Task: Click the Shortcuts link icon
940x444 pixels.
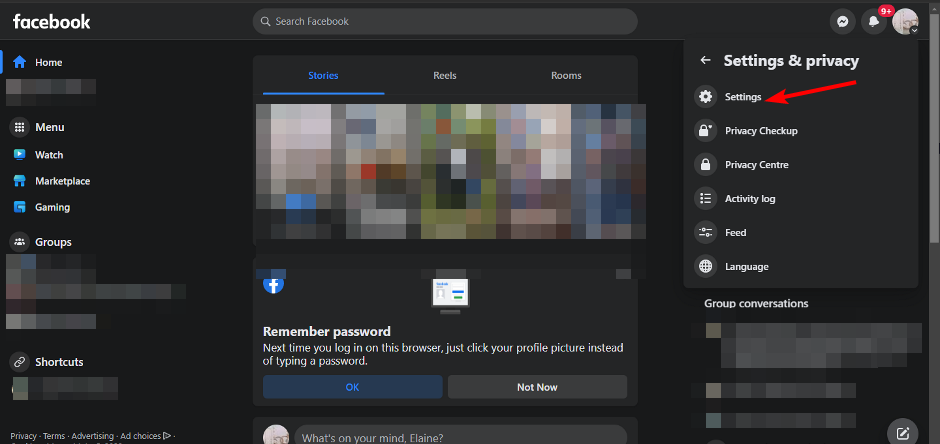Action: tap(20, 362)
